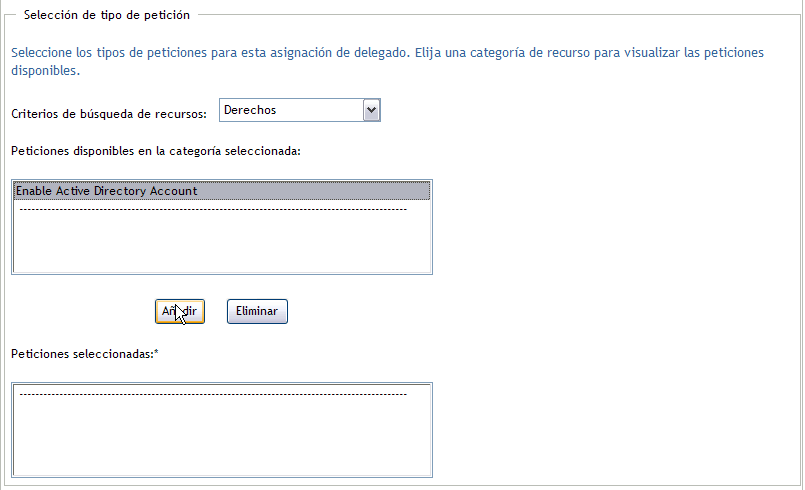Select dashed separator row in selected requests list
Image resolution: width=805 pixels, height=490 pixels.
click(x=212, y=395)
